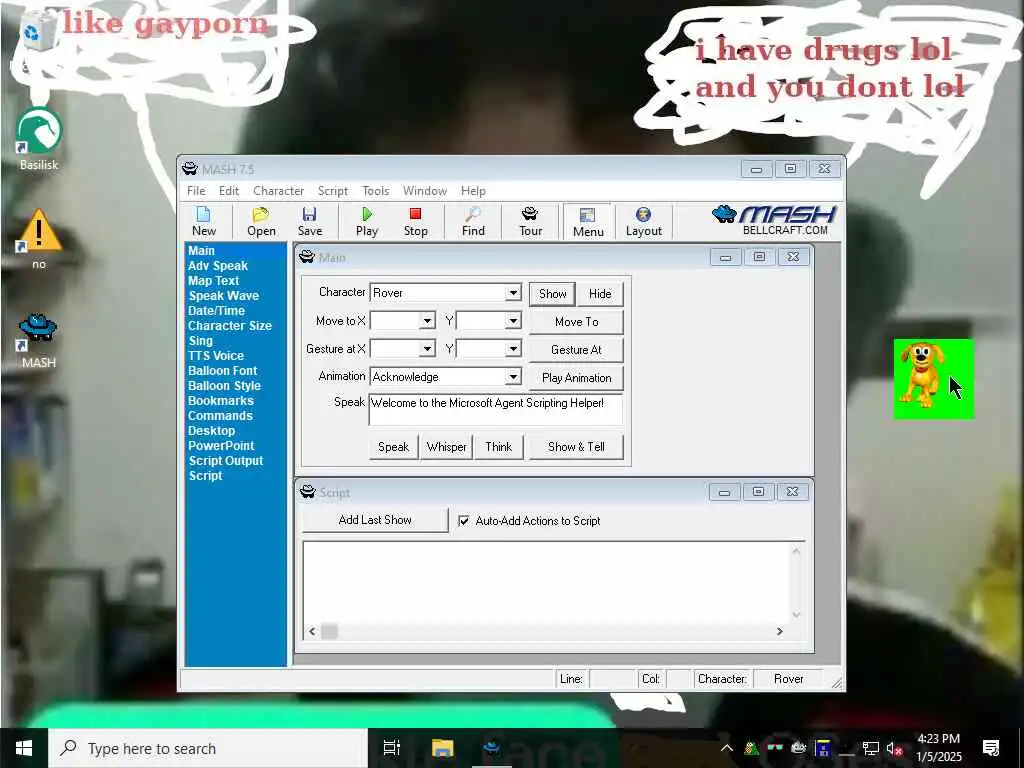Click the Gesture At button
This screenshot has width=1024, height=768.
click(576, 349)
